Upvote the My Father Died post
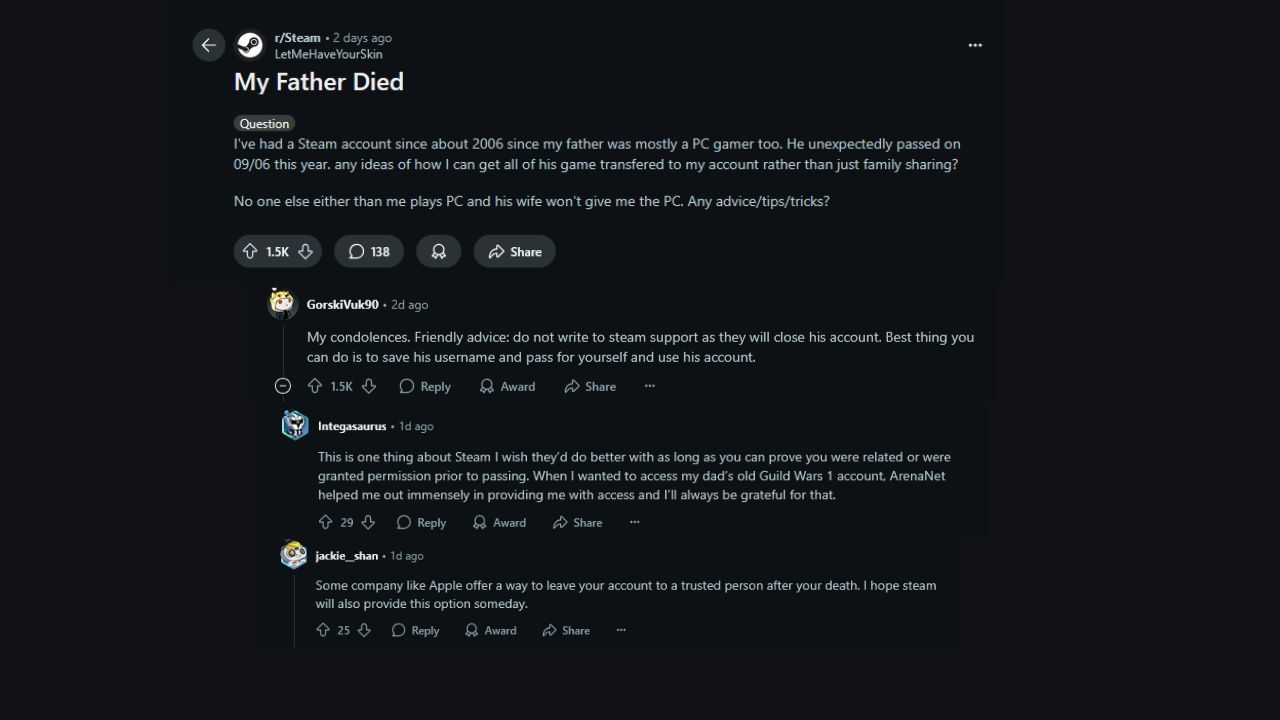Image resolution: width=1280 pixels, height=720 pixels. point(250,252)
